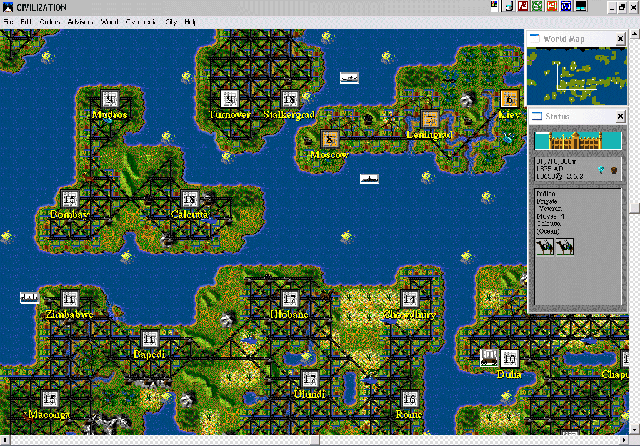Viewport: 640px width, 446px height.
Task: Select the Bapedi city icon
Action: pos(150,339)
